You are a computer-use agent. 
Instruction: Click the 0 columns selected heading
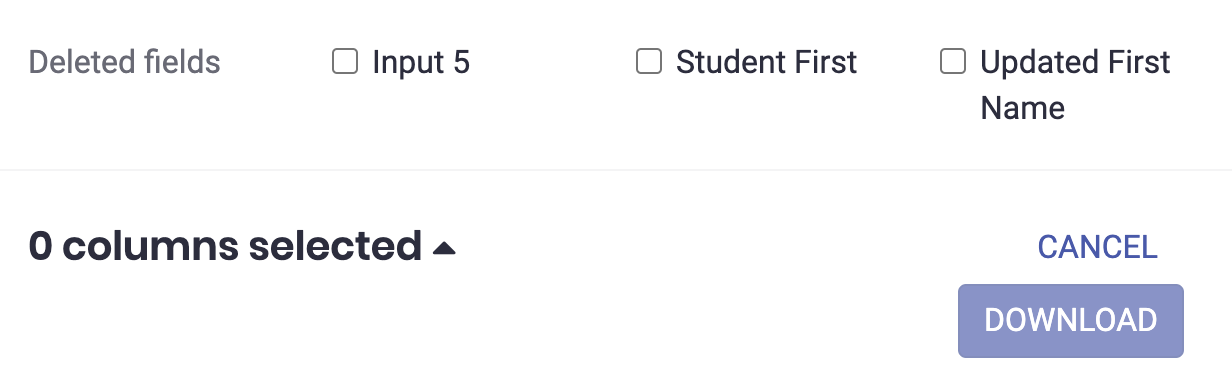225,246
